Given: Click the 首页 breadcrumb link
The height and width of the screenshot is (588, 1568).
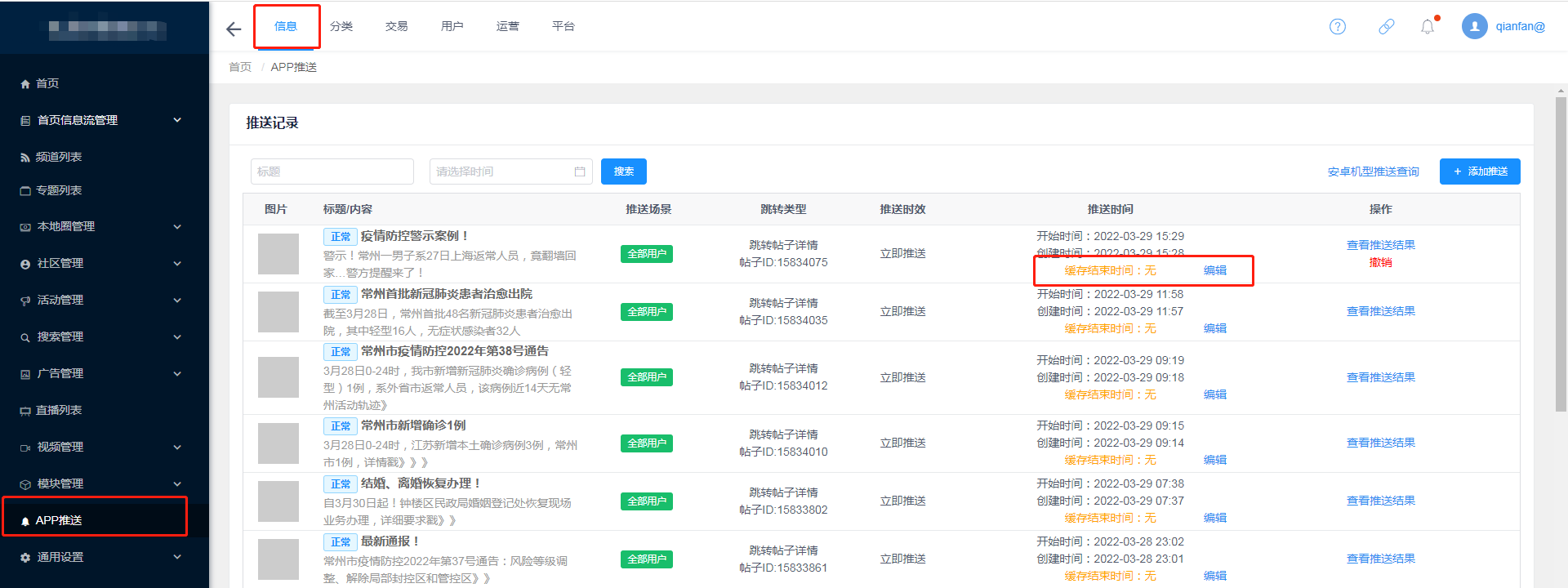Looking at the screenshot, I should (240, 67).
